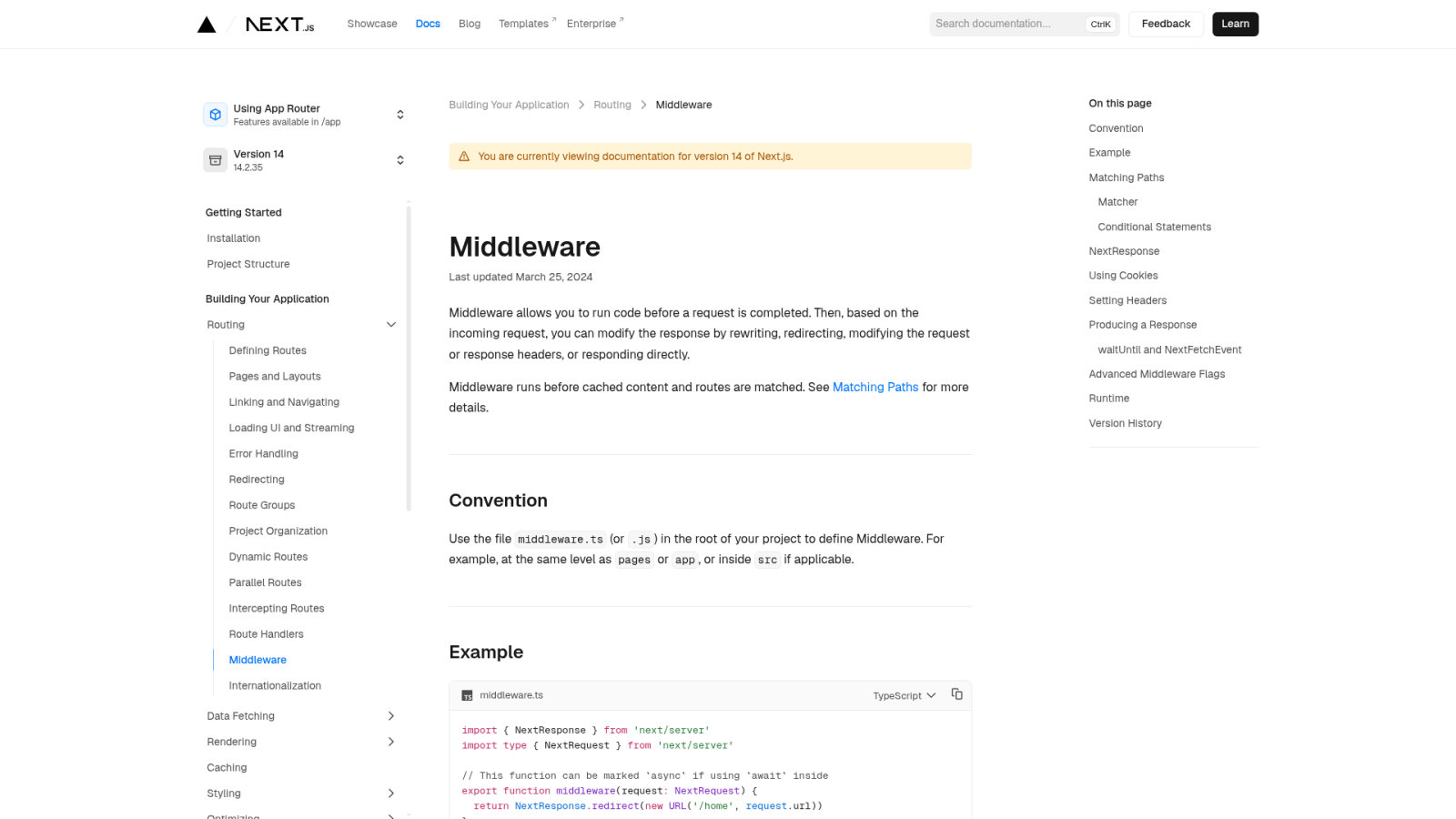Open Caching in the sidebar

pyautogui.click(x=227, y=768)
